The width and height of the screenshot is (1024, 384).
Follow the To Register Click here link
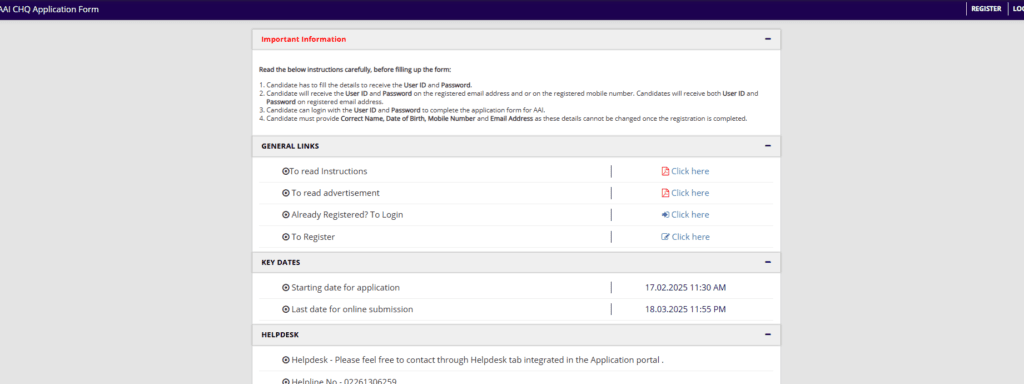(x=690, y=236)
